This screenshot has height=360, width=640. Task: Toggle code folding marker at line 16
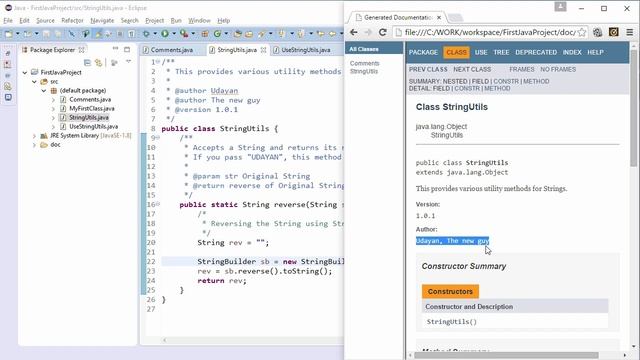(158, 204)
